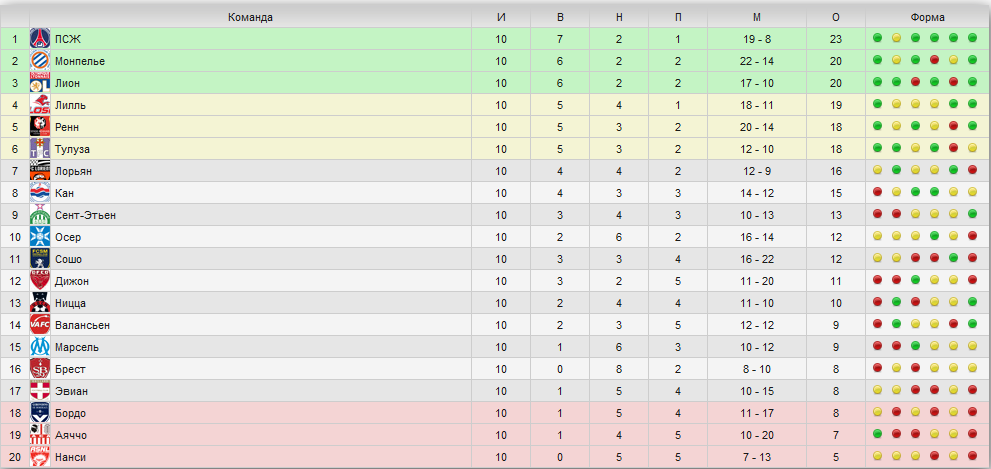Viewport: 991px width, 469px height.
Task: Click the Сент-Этьен team name
Action: pyautogui.click(x=85, y=215)
